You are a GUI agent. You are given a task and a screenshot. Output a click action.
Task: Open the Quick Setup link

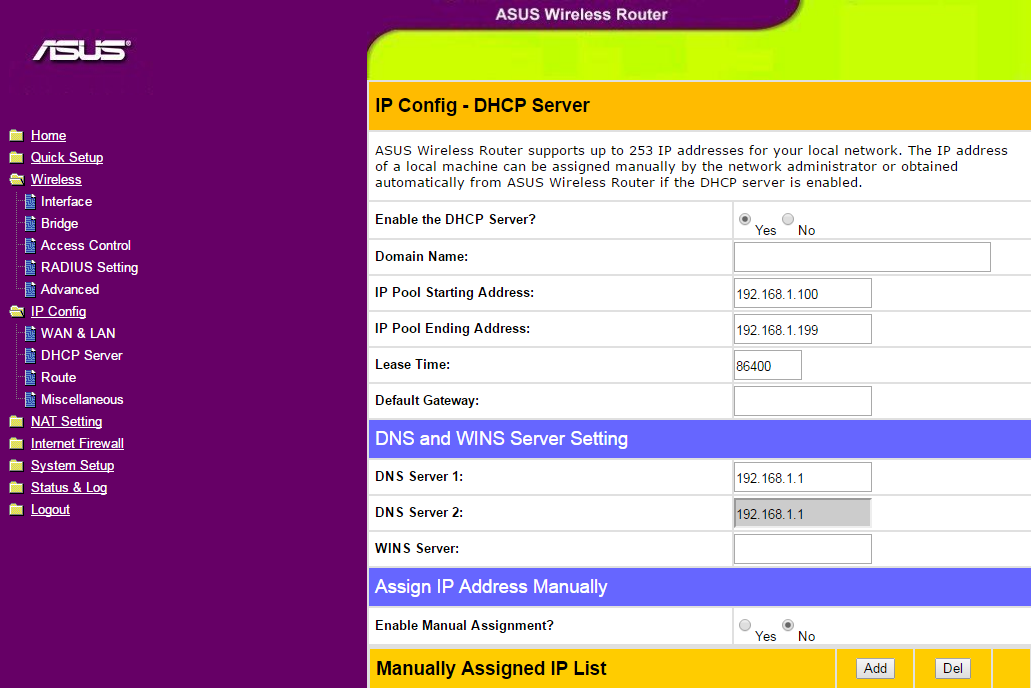tap(67, 157)
